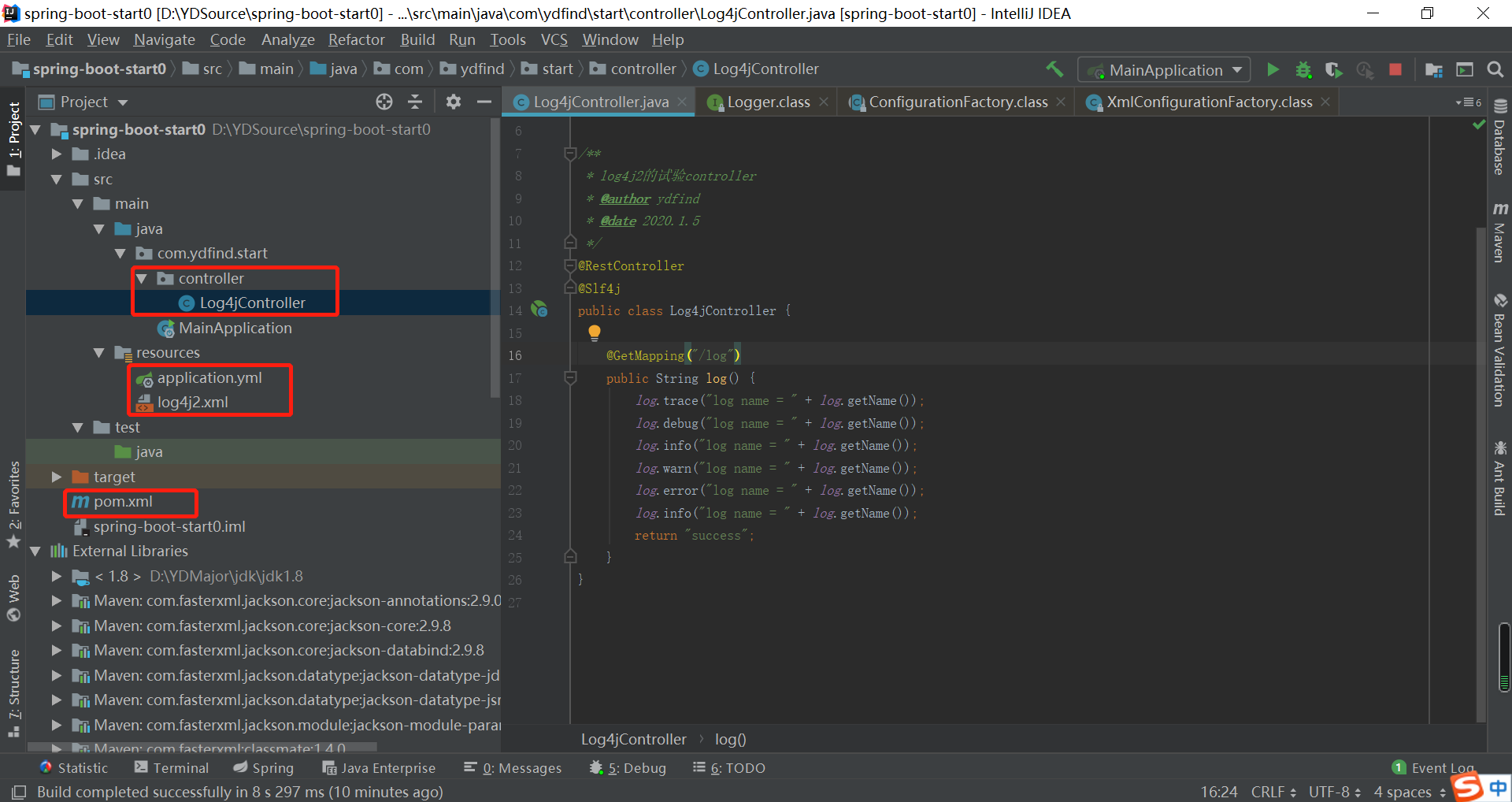Run MainApplication with the green play icon

pos(1273,69)
